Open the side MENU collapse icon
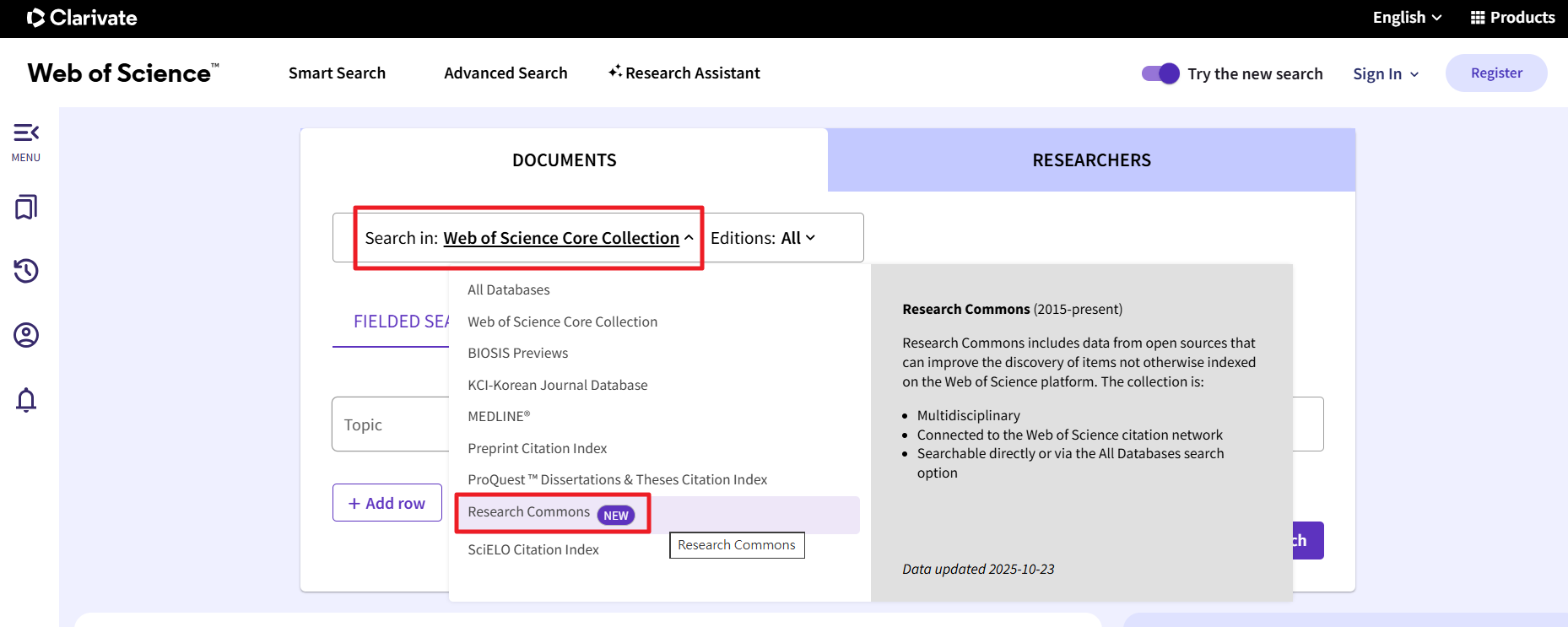 pos(26,133)
